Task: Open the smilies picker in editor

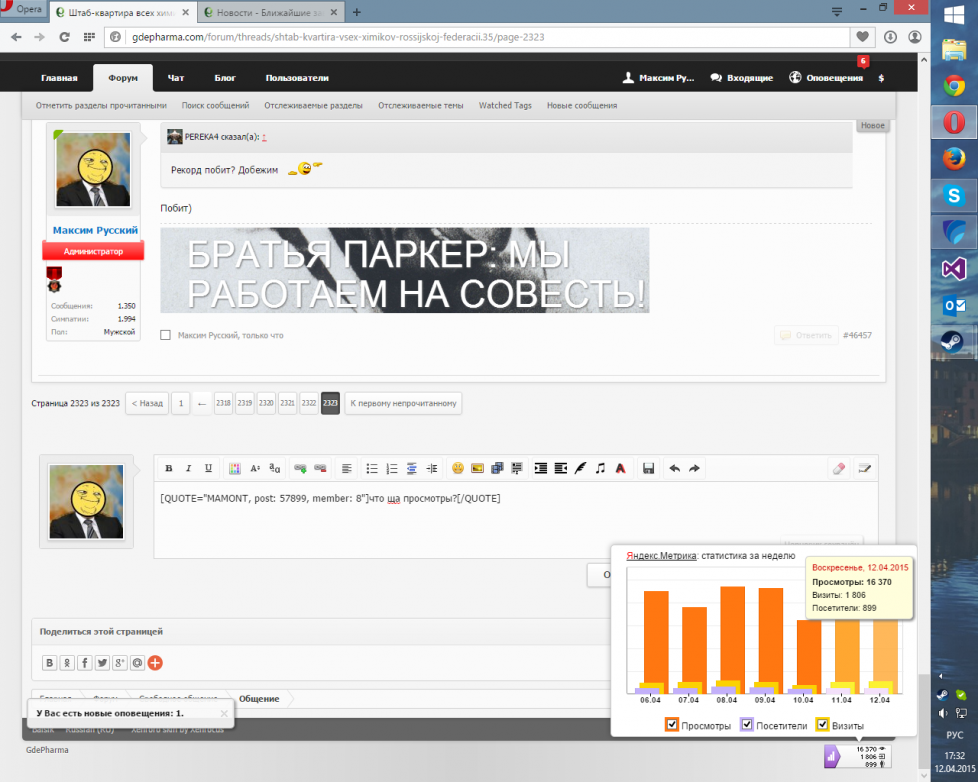Action: pos(457,468)
